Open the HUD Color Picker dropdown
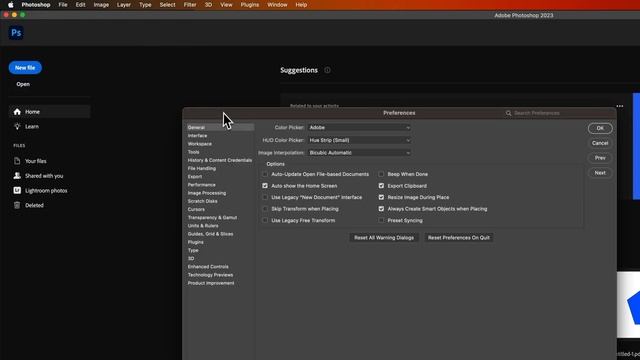 (x=359, y=140)
